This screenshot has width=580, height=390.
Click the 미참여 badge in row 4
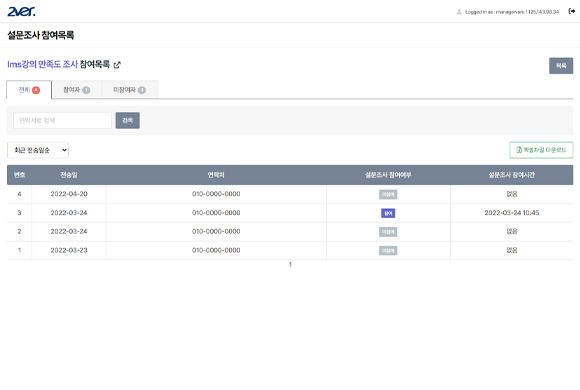(388, 194)
